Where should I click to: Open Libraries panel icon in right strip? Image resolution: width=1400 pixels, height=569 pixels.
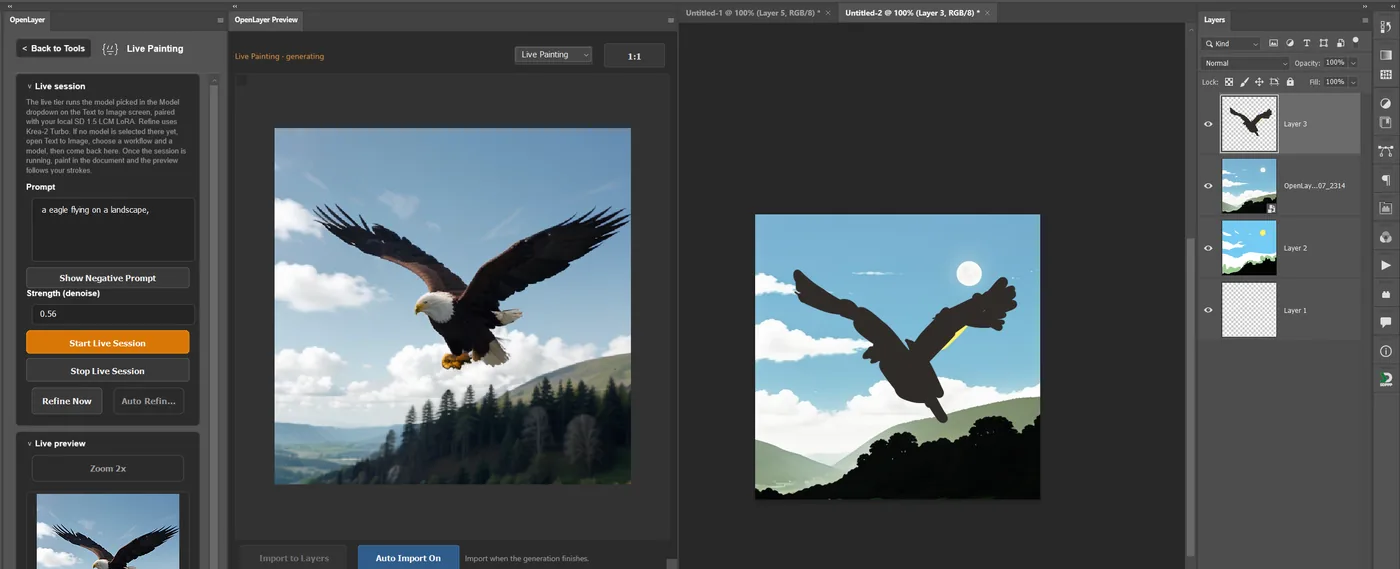pyautogui.click(x=1385, y=123)
